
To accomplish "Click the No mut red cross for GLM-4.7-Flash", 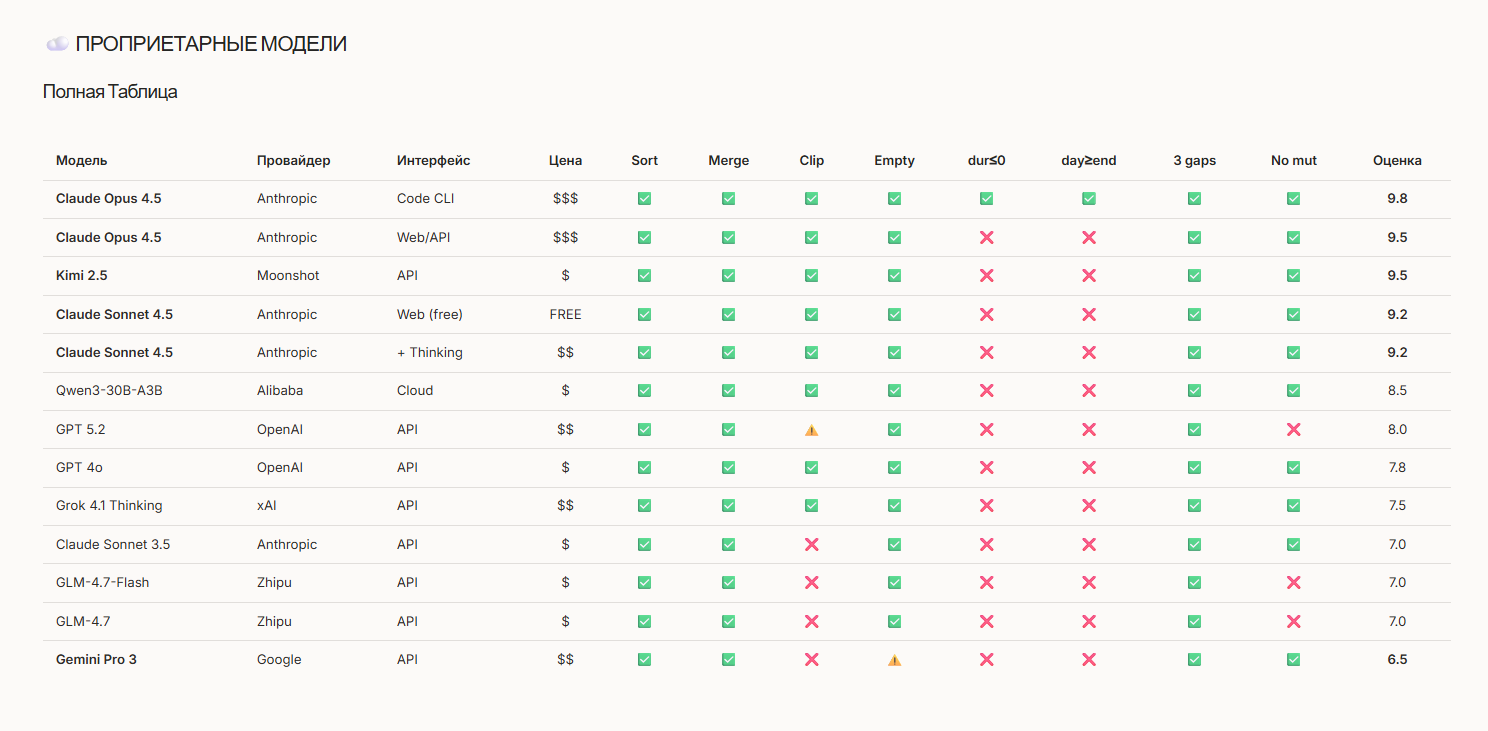I will pyautogui.click(x=1293, y=582).
